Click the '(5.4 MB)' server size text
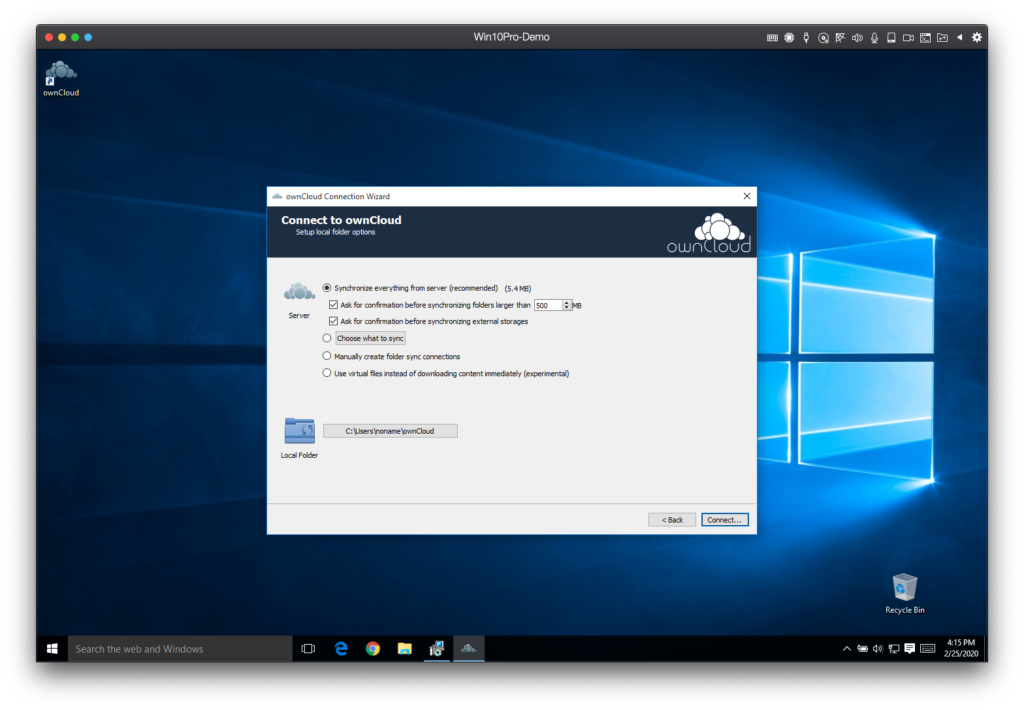 pos(518,288)
